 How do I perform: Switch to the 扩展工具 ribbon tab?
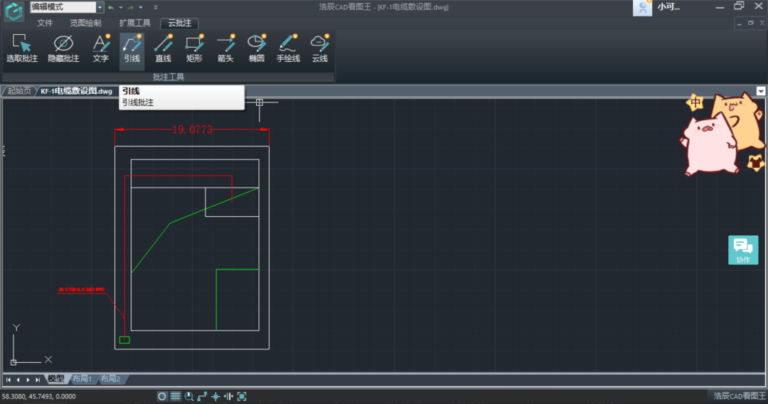coord(135,21)
